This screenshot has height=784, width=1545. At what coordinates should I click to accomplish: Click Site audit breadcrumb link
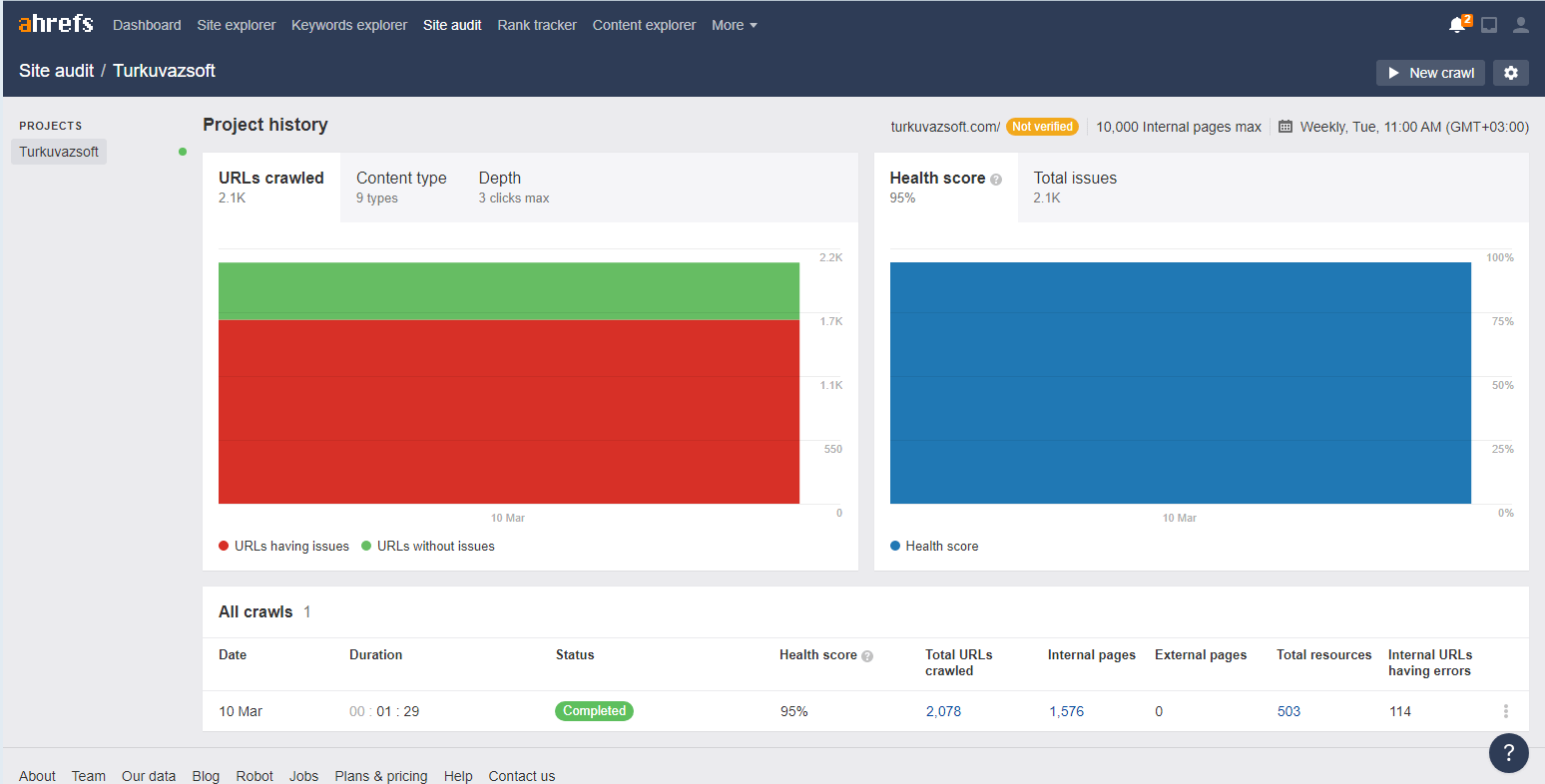click(x=56, y=71)
